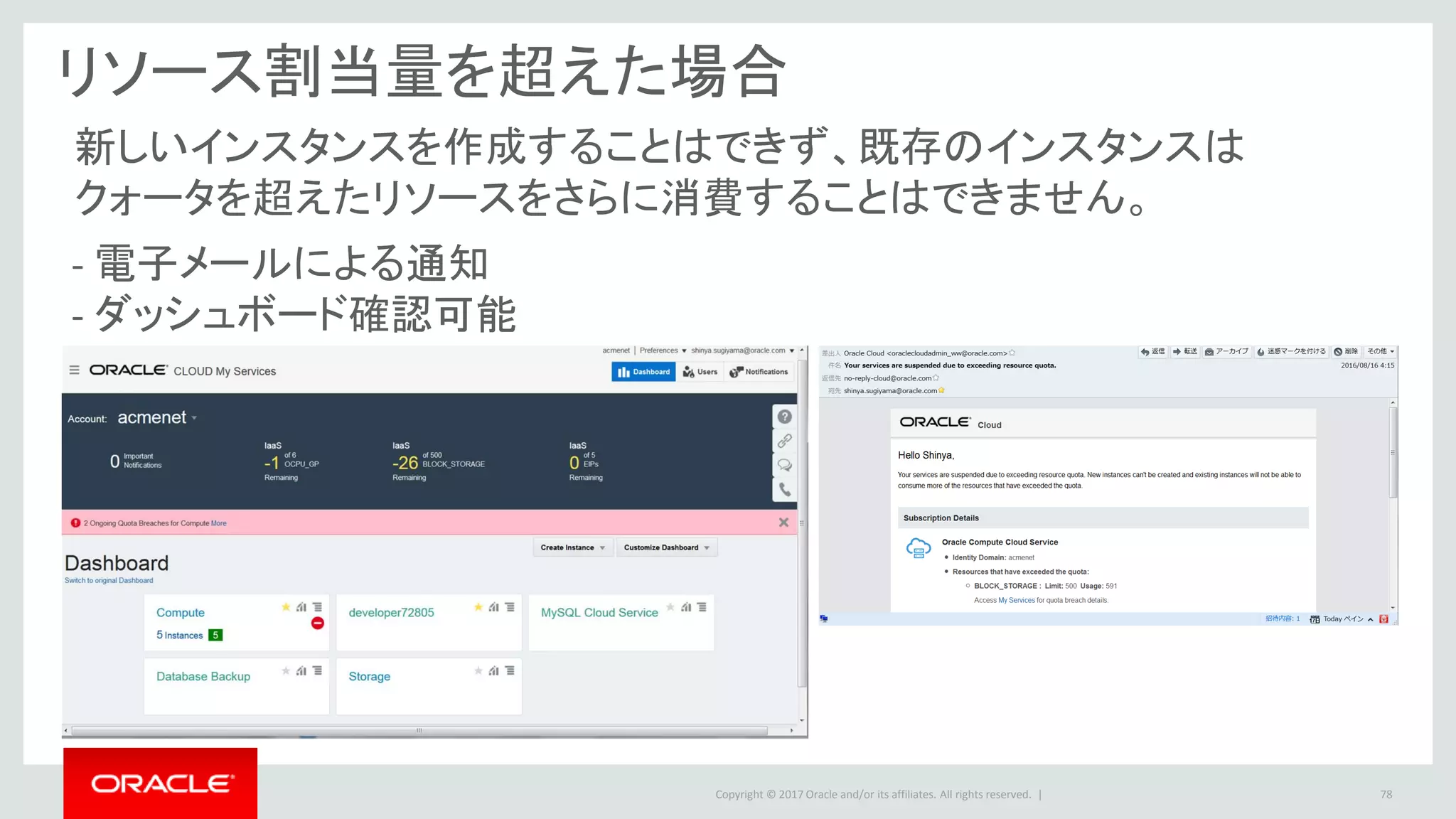Toggle favorite star on developer72805 tile
The height and width of the screenshot is (819, 1456).
click(x=478, y=607)
